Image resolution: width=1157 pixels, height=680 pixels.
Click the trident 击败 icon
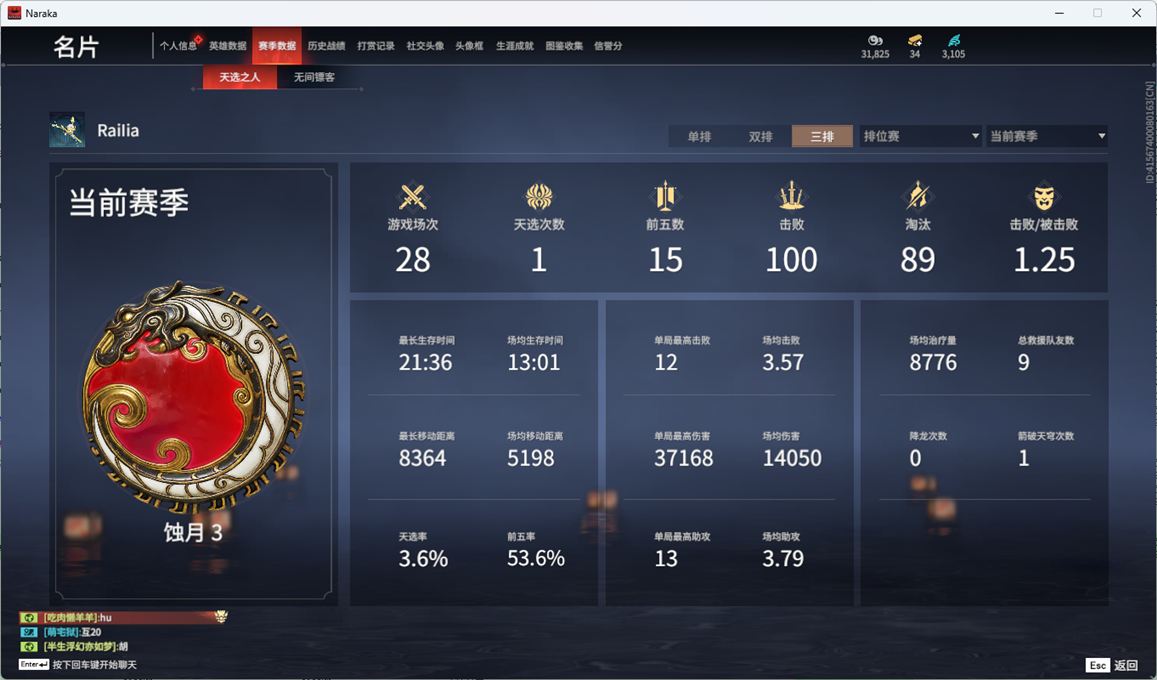[791, 196]
